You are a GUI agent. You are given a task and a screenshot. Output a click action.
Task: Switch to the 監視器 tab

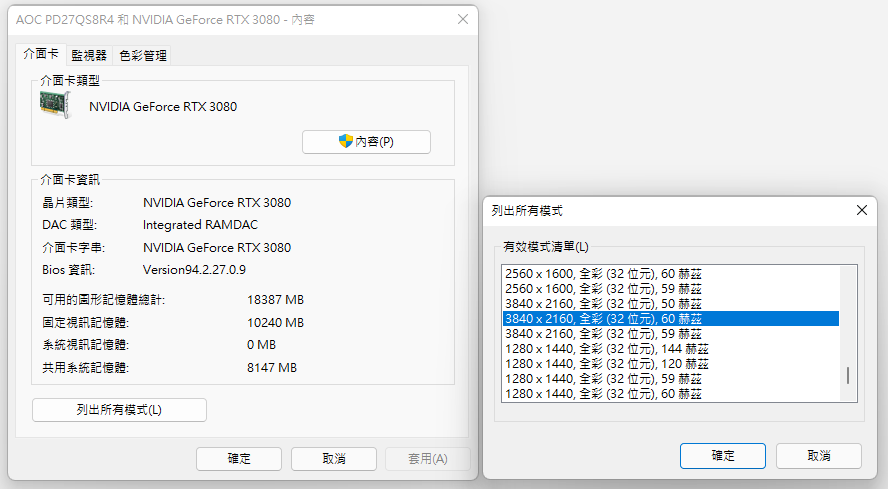(89, 56)
